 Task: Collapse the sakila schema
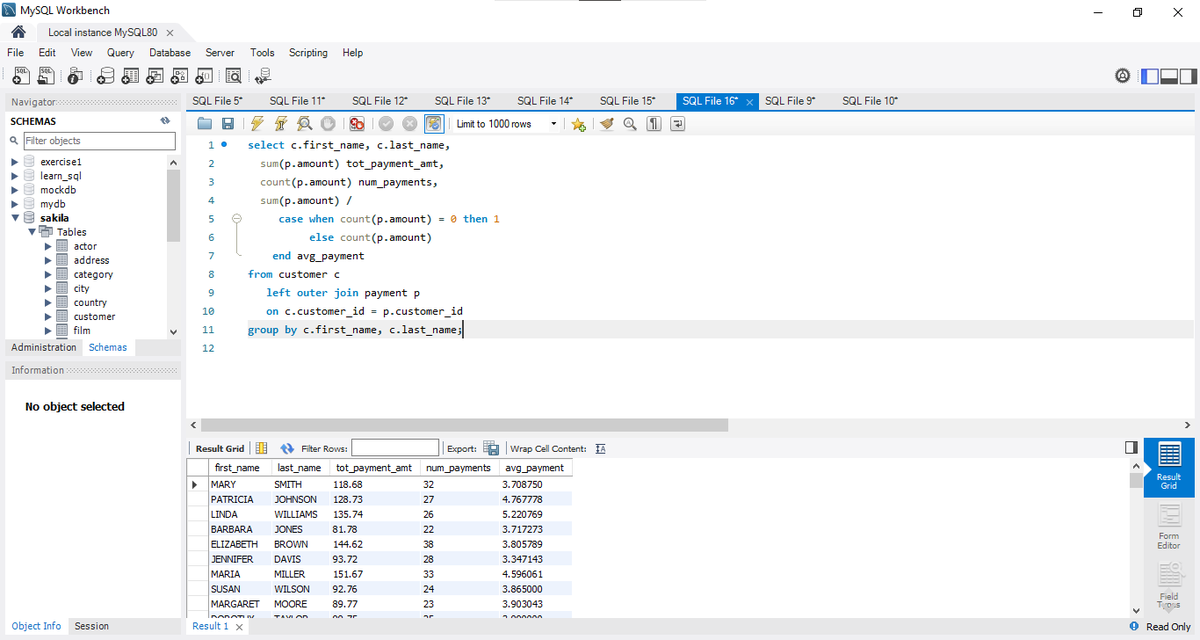click(x=14, y=218)
